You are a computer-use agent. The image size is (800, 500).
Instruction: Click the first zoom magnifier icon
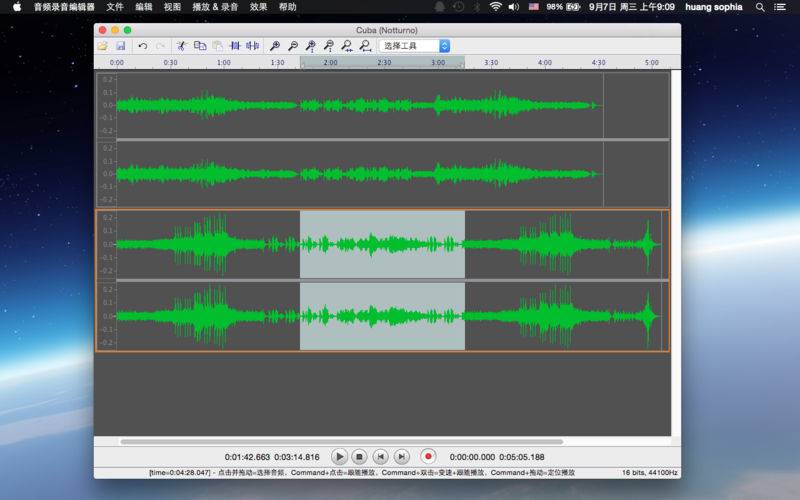(x=275, y=46)
